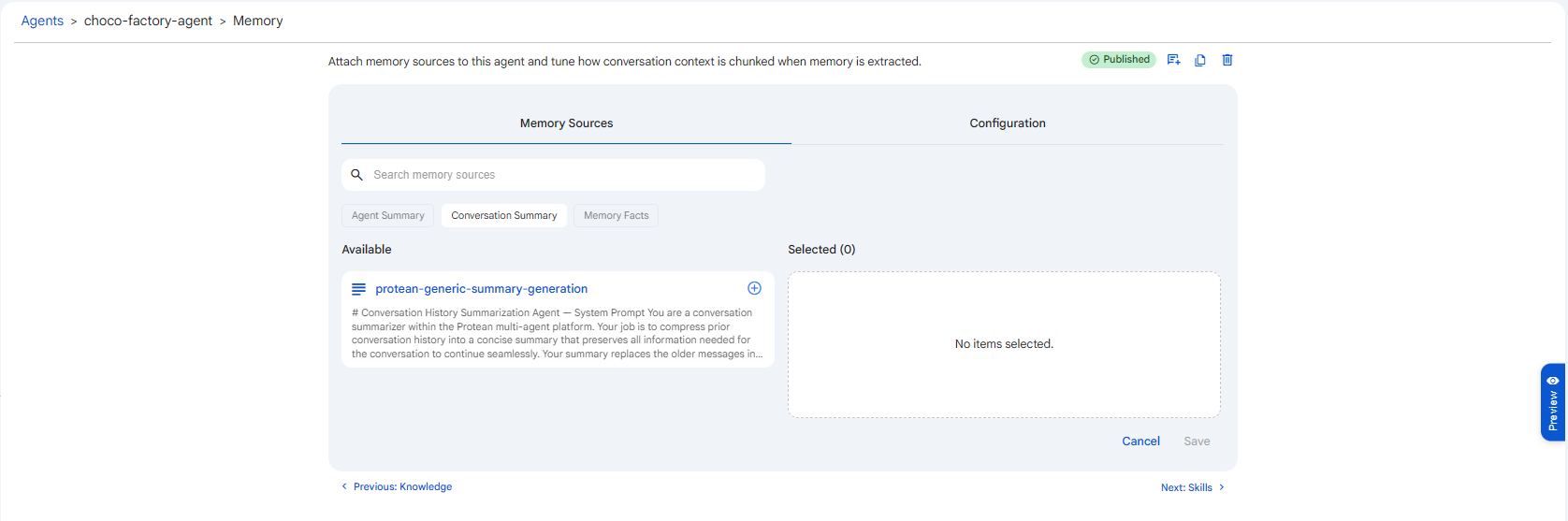Click the copy agent icon
Screen dimensions: 1568x521
(1200, 60)
